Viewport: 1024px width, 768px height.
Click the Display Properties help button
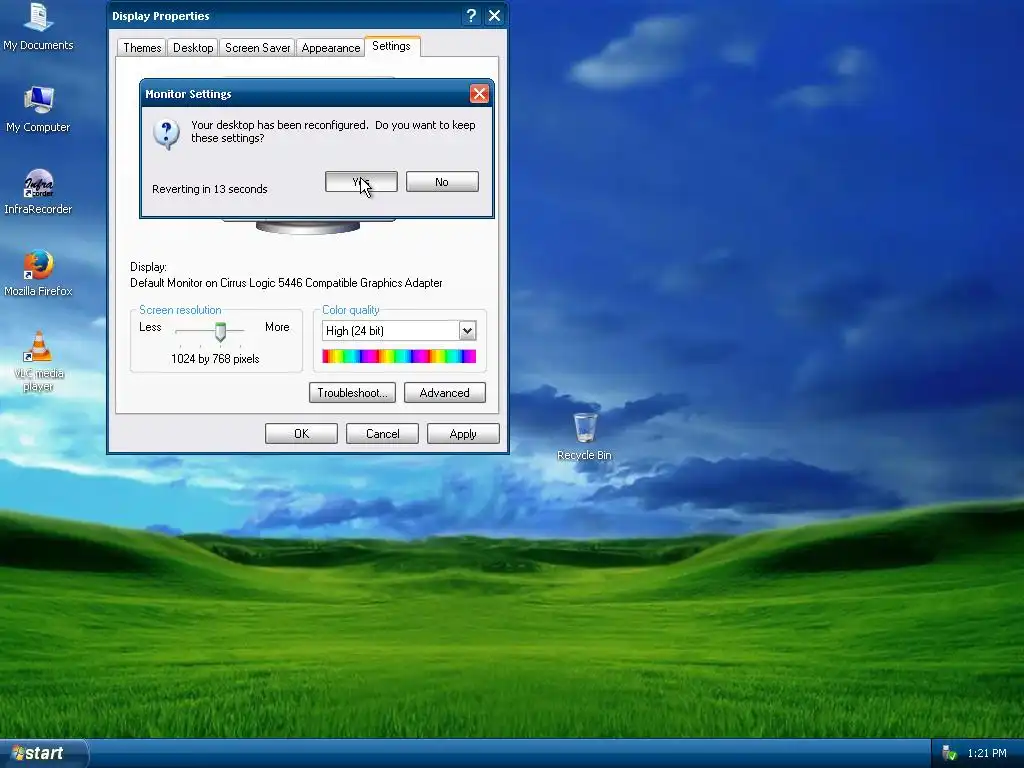[x=471, y=16]
